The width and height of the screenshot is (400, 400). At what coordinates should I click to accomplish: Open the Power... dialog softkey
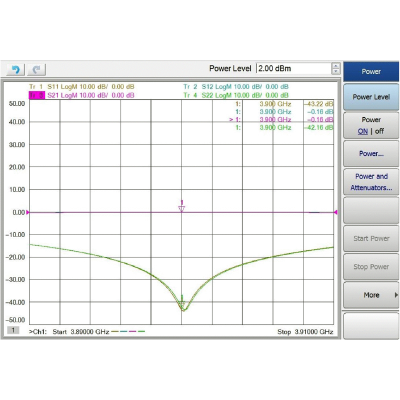[371, 154]
